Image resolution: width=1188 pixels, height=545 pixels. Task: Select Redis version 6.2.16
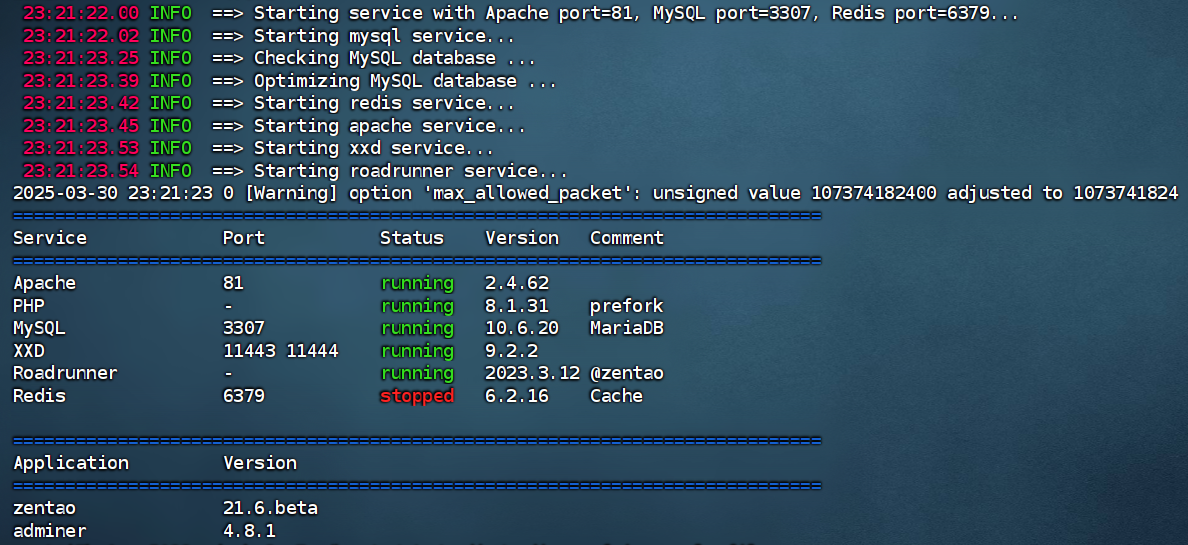tap(517, 396)
